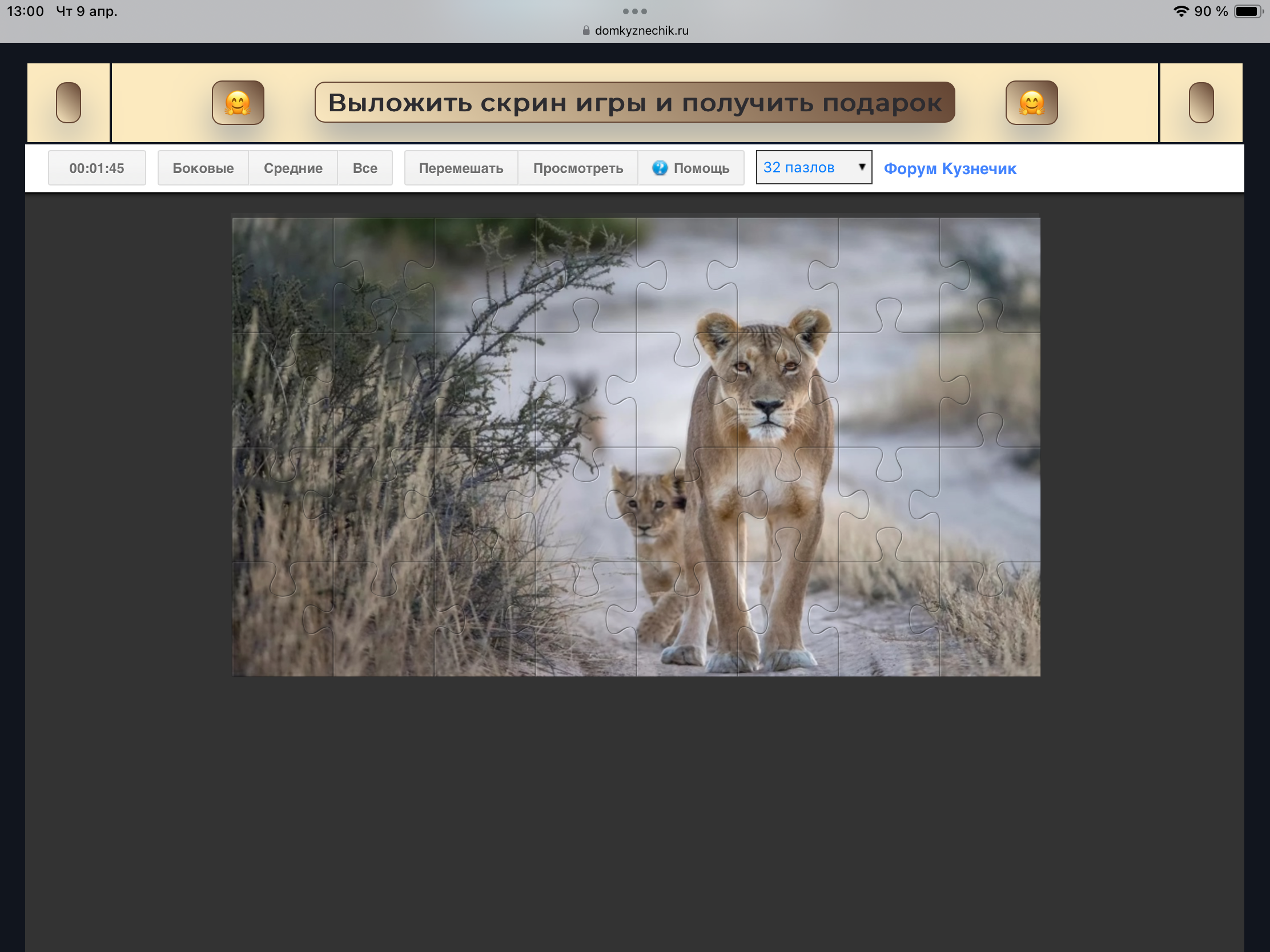The height and width of the screenshot is (952, 1270).
Task: Click the dropdown arrow of the puzzle count selector
Action: [861, 167]
